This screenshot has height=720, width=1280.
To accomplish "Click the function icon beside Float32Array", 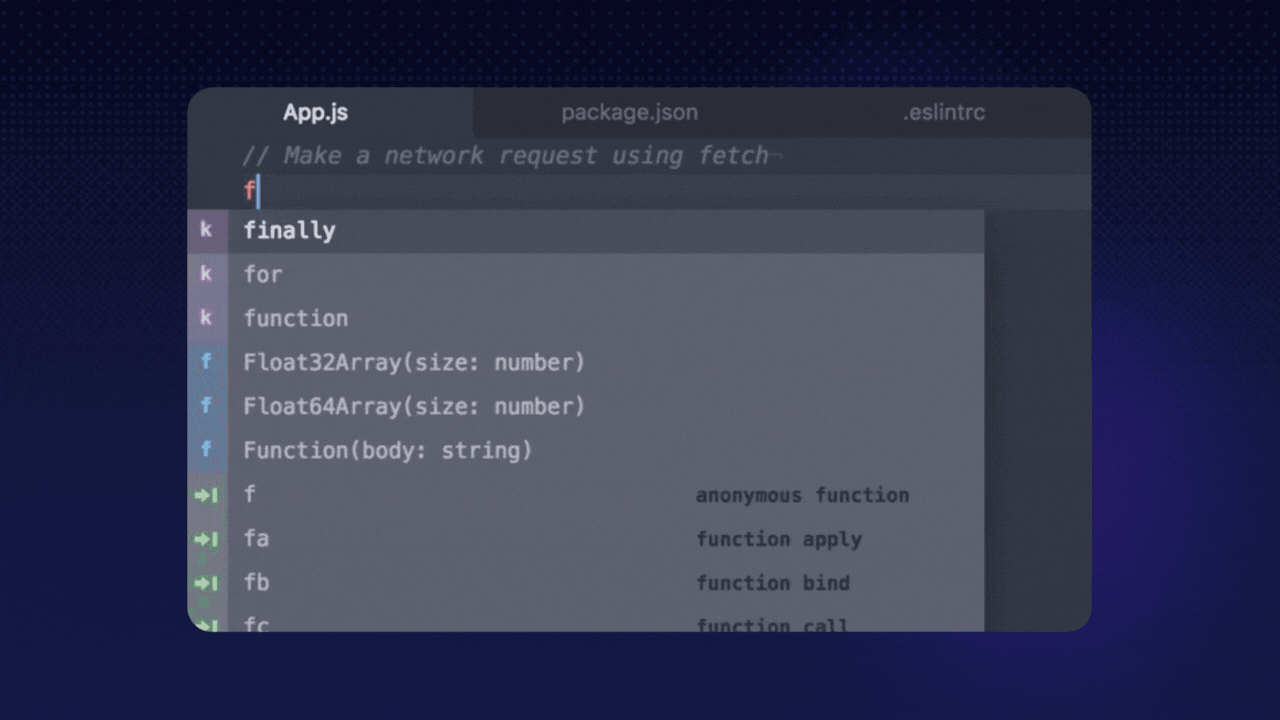I will point(207,362).
